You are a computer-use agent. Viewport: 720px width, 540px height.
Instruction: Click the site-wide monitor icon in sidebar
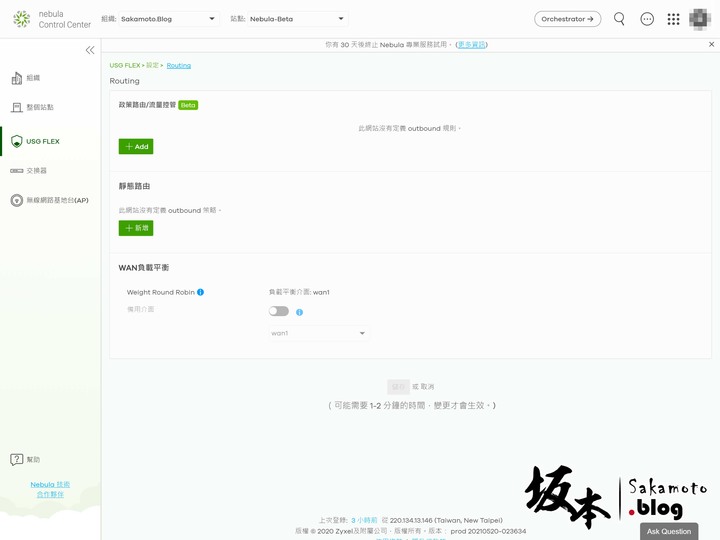point(17,107)
